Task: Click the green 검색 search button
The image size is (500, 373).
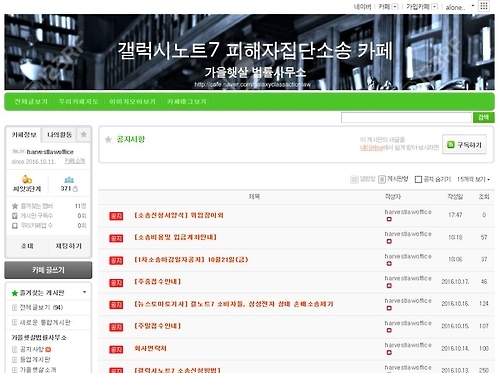Action: 483,117
